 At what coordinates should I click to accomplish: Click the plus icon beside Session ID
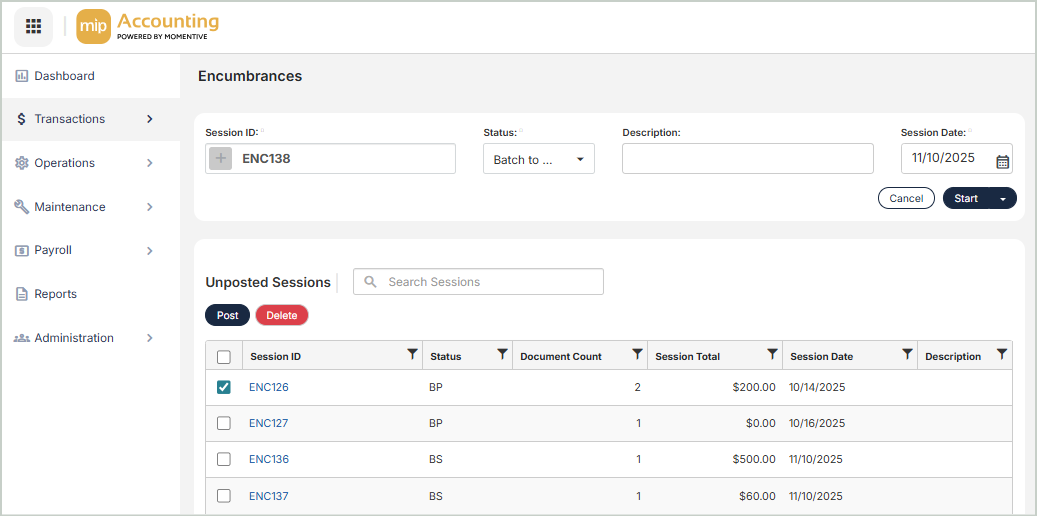coord(221,158)
